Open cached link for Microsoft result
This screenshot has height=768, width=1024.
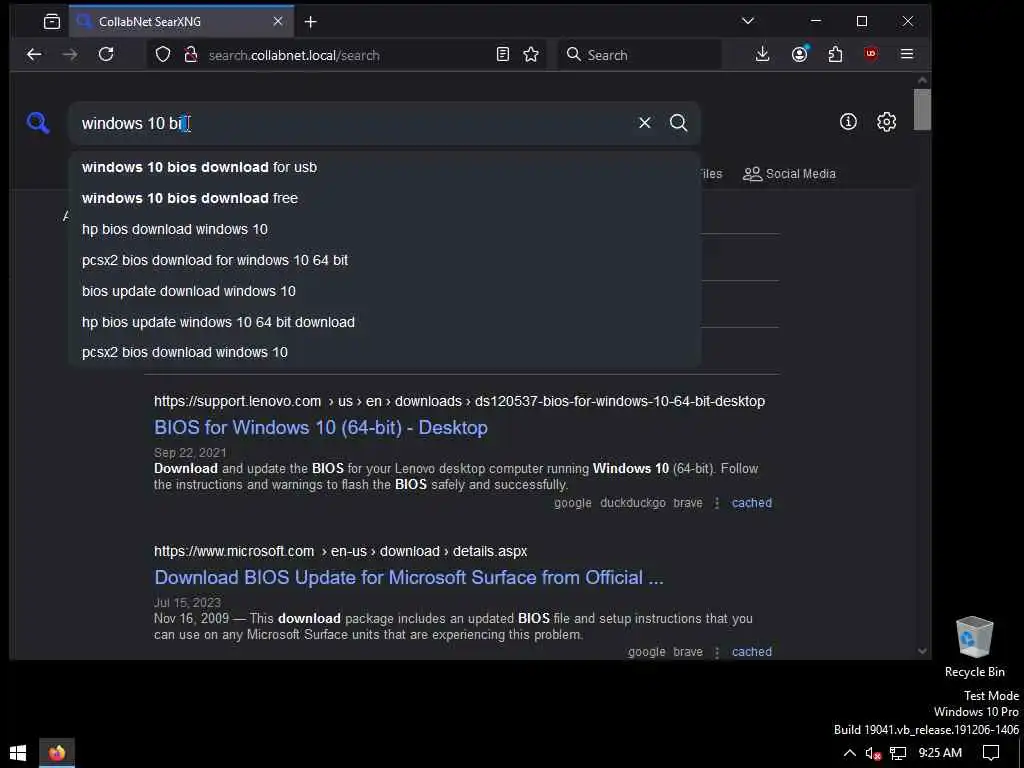point(752,652)
